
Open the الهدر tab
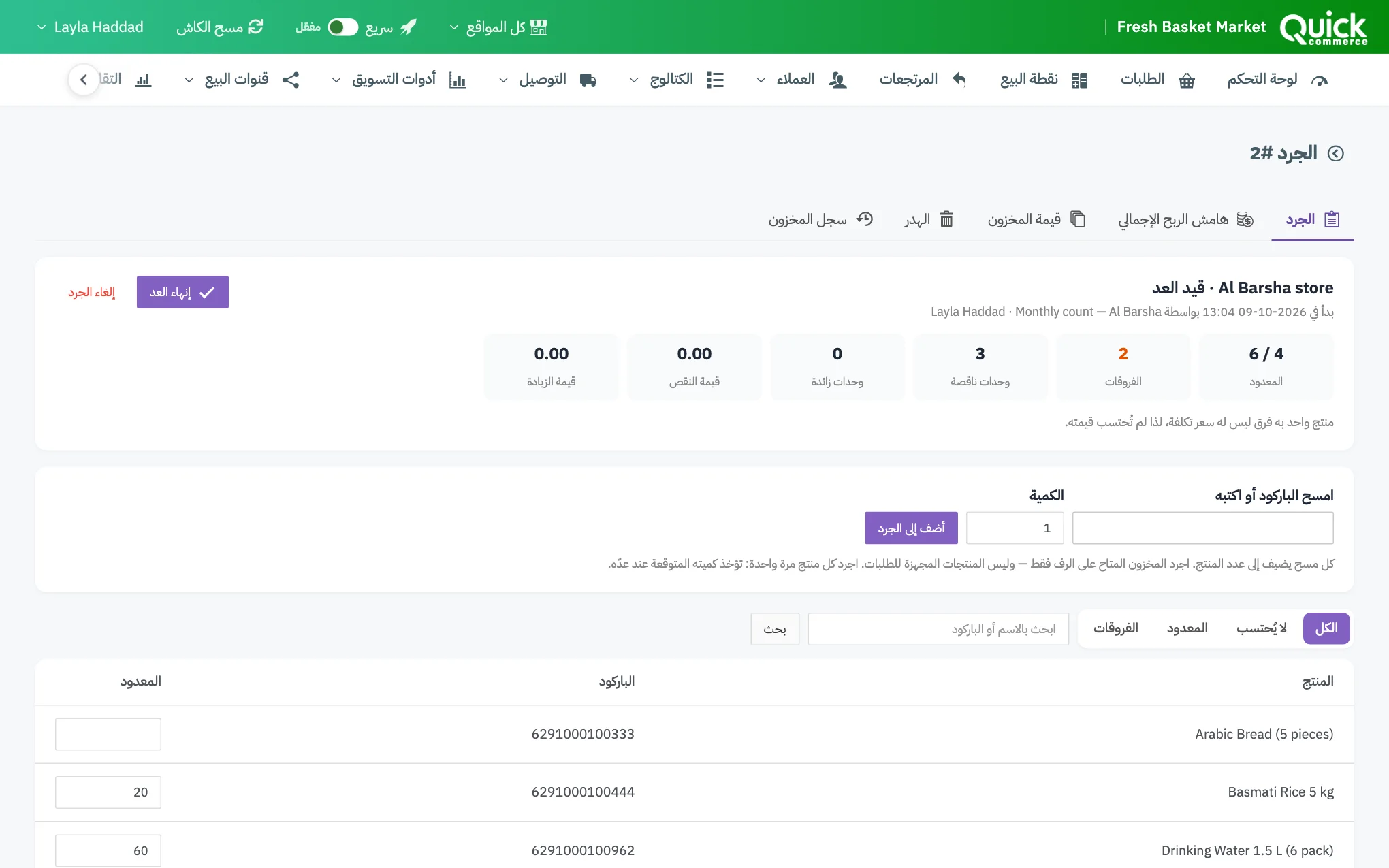929,219
